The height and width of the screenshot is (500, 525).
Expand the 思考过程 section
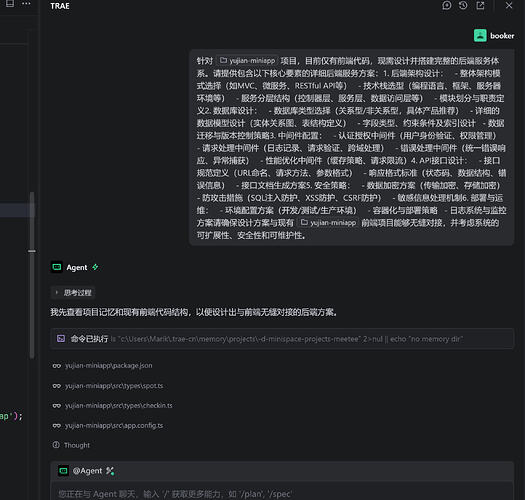(x=73, y=293)
